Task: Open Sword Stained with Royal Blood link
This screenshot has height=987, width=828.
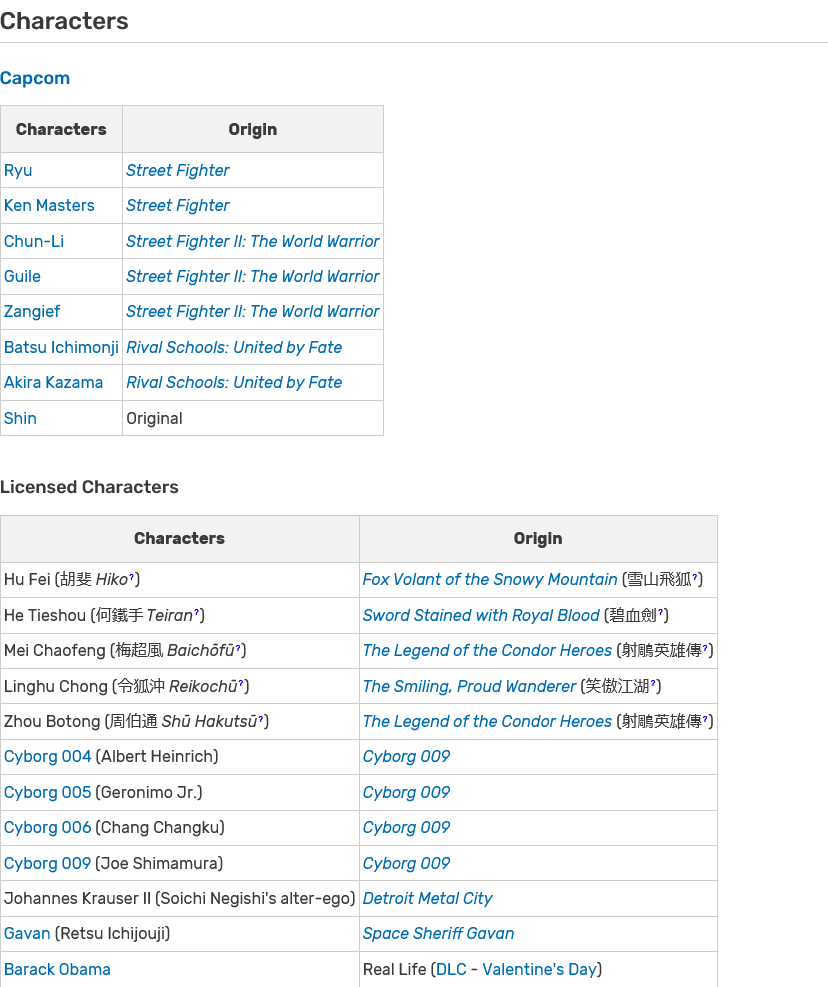Action: coord(481,616)
